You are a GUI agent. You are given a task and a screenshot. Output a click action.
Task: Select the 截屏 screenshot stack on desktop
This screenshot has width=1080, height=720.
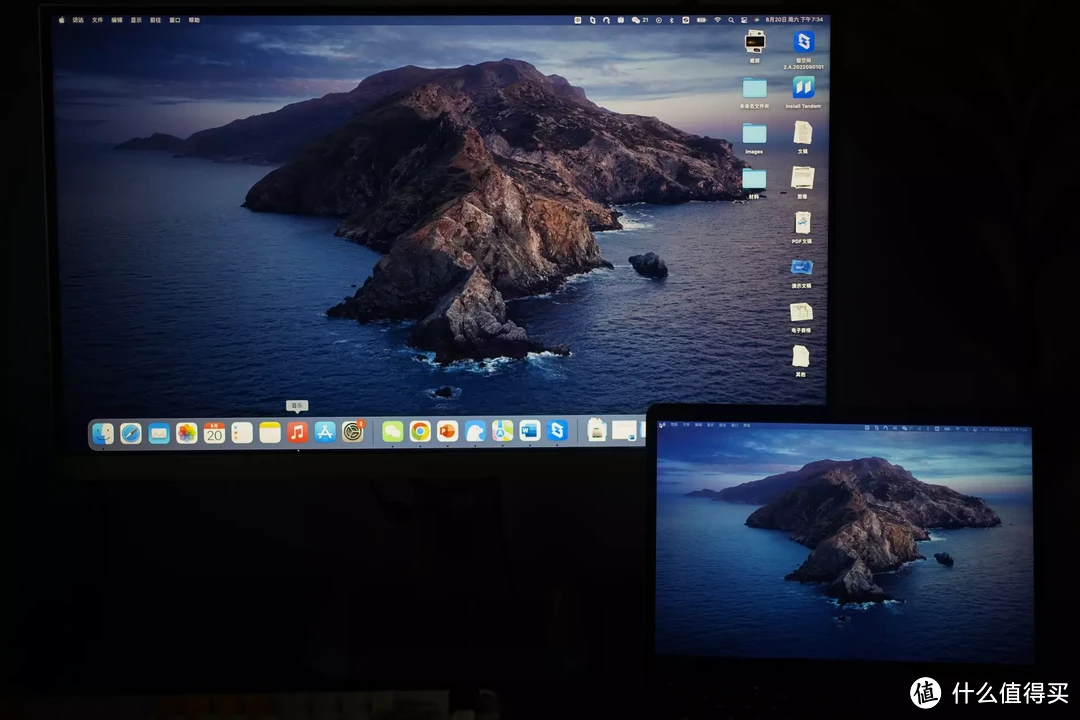pos(755,47)
